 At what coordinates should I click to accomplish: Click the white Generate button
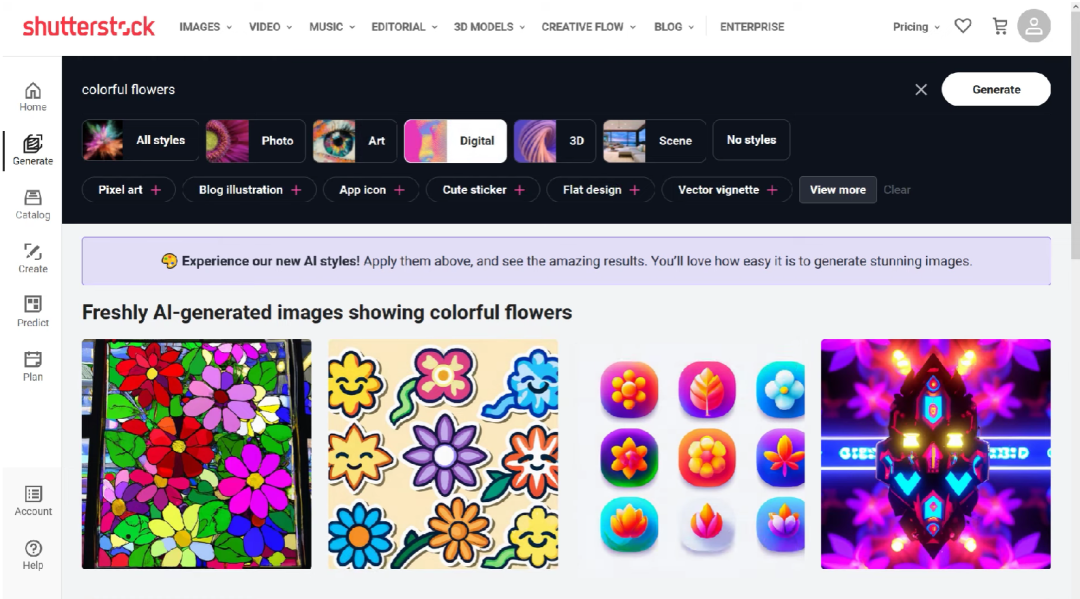click(x=996, y=89)
